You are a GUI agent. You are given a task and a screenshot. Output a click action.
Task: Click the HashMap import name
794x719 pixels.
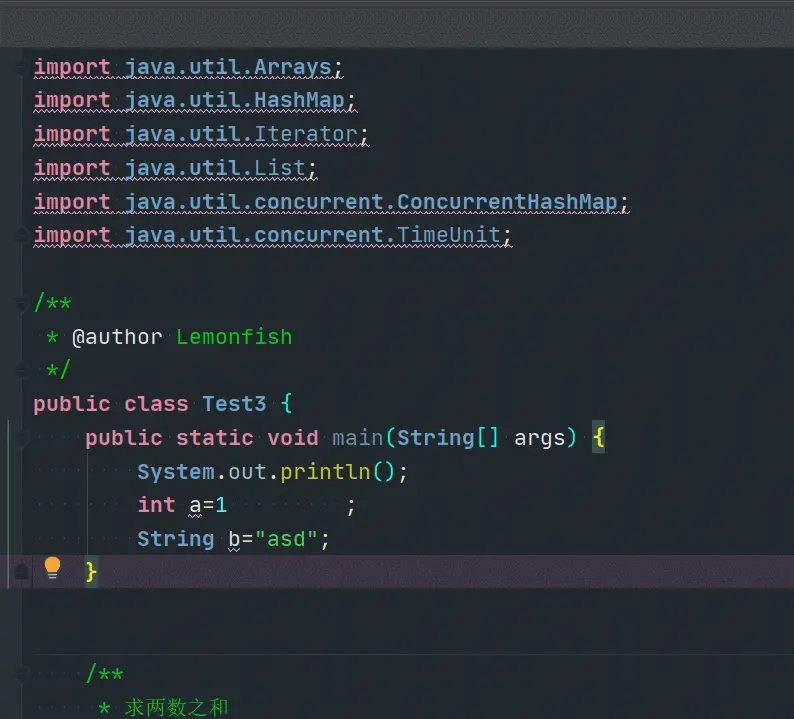click(x=299, y=100)
